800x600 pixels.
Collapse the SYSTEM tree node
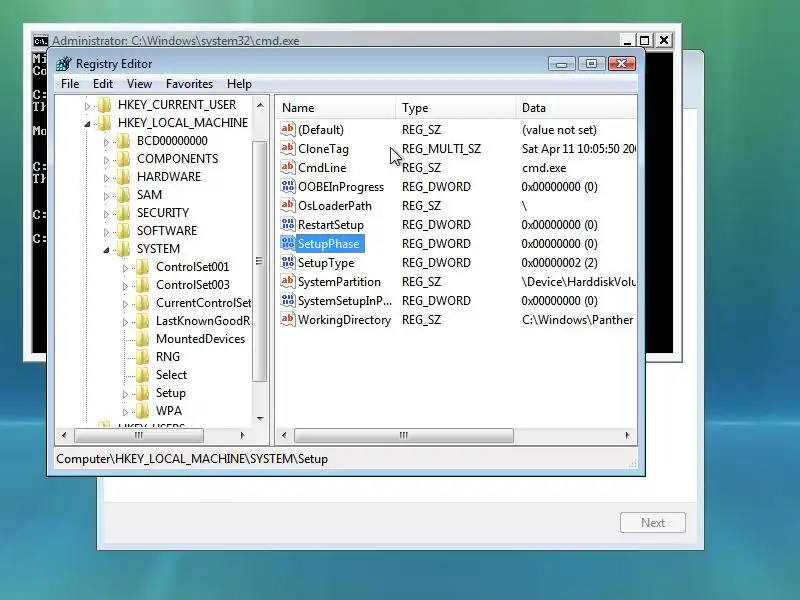pyautogui.click(x=106, y=249)
